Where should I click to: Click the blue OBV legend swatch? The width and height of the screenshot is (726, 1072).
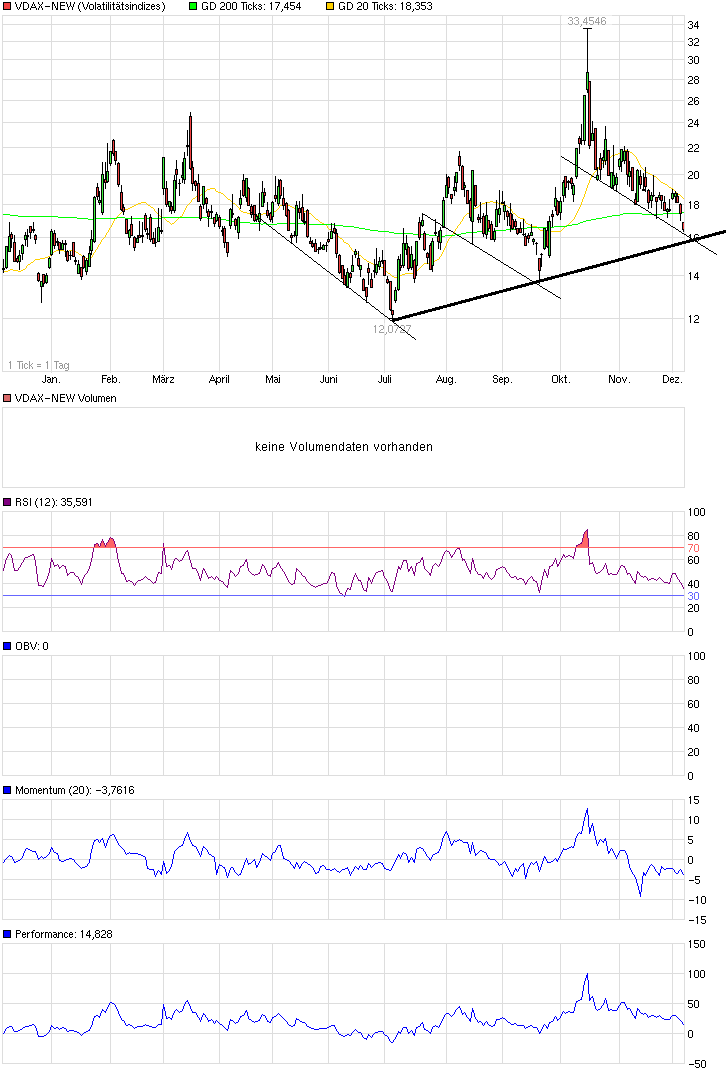click(x=7, y=646)
